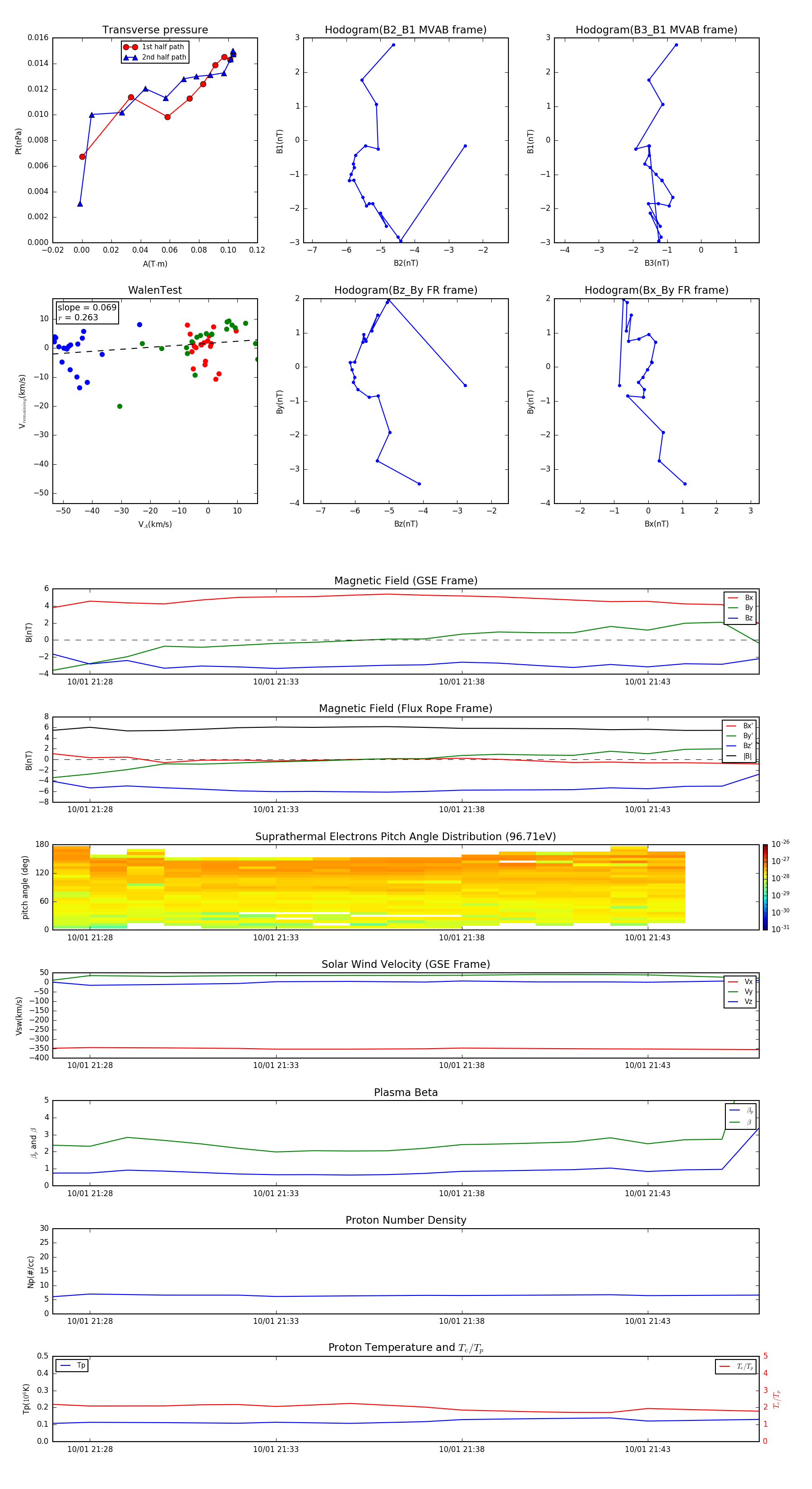The height and width of the screenshot is (1489, 812).
Task: Select the "Bx(nT)" x-axis label
Action: tap(656, 524)
